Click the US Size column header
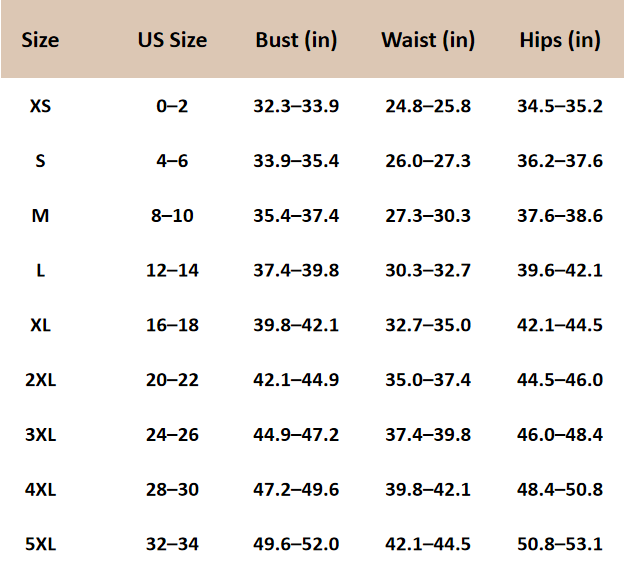This screenshot has height=574, width=624. point(172,40)
